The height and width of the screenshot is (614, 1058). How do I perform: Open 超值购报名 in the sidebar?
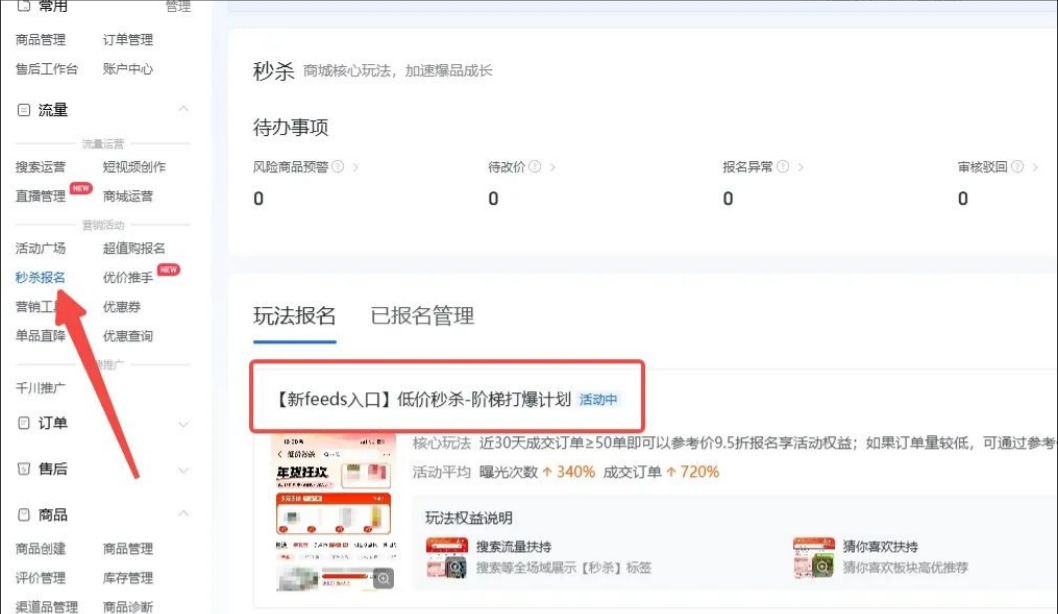134,248
